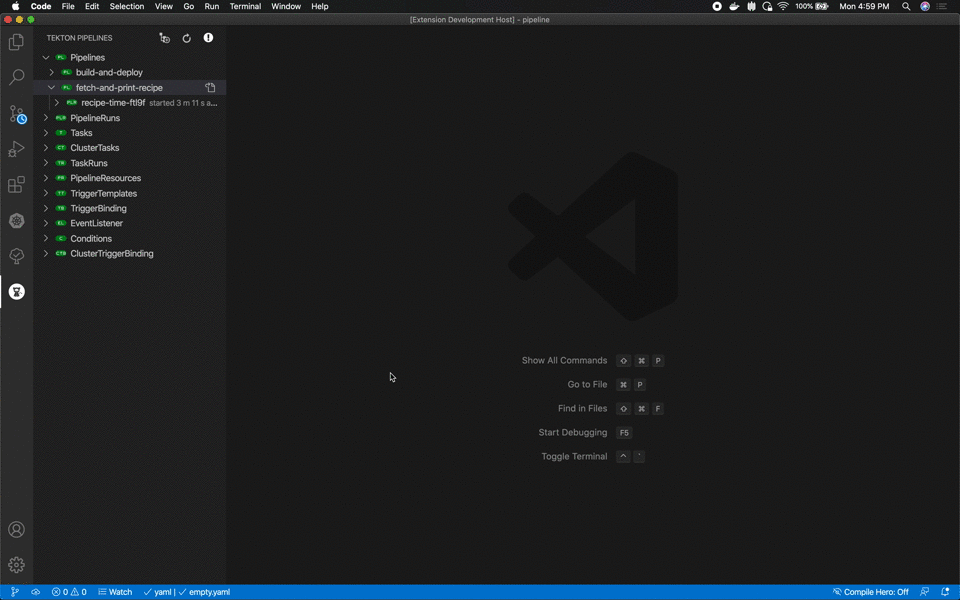Open Spotlight search in the menu bar
The width and height of the screenshot is (960, 600).
pos(906,6)
